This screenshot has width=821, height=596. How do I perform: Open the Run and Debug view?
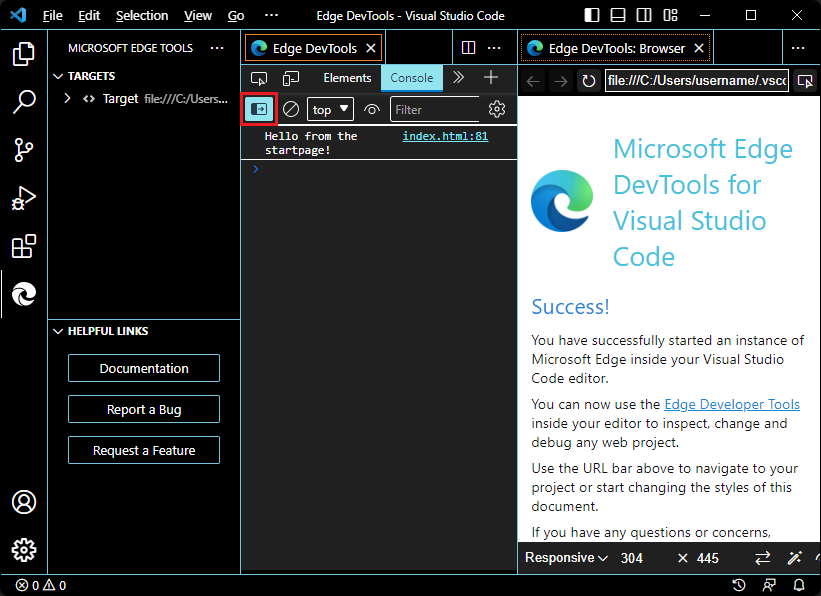pos(23,196)
